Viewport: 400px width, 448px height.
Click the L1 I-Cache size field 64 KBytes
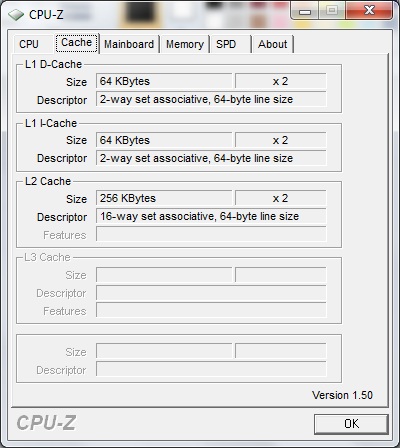click(164, 140)
